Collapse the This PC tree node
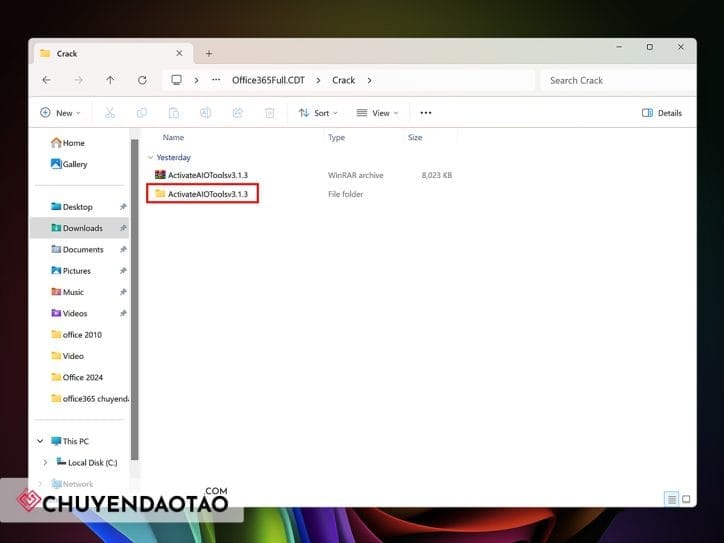This screenshot has width=724, height=543. click(40, 441)
